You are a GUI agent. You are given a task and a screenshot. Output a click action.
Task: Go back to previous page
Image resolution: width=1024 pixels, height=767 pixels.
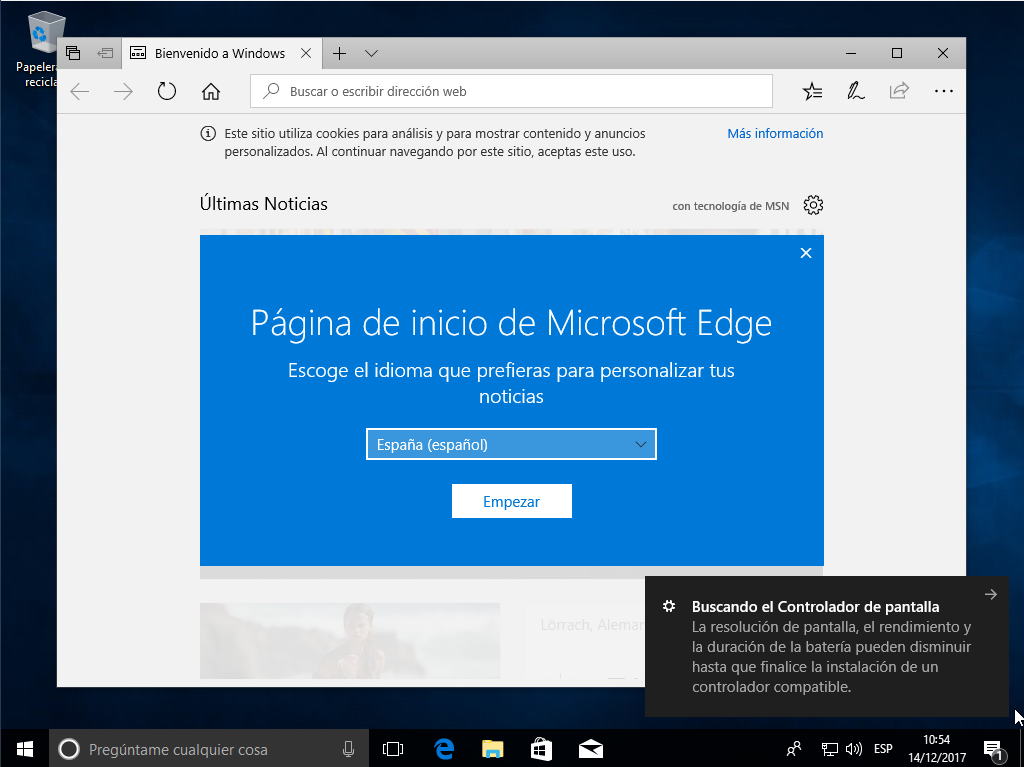pos(80,91)
